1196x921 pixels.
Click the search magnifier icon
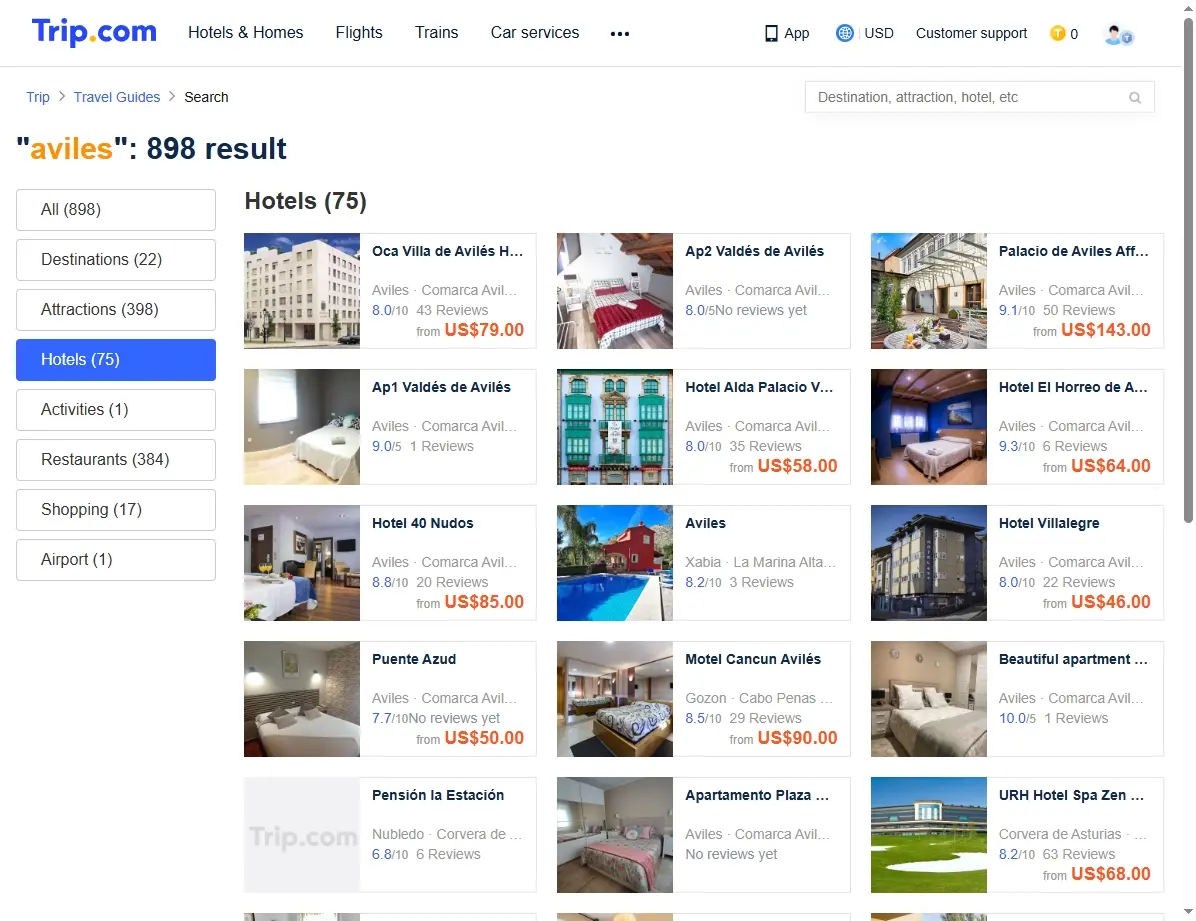coord(1135,98)
